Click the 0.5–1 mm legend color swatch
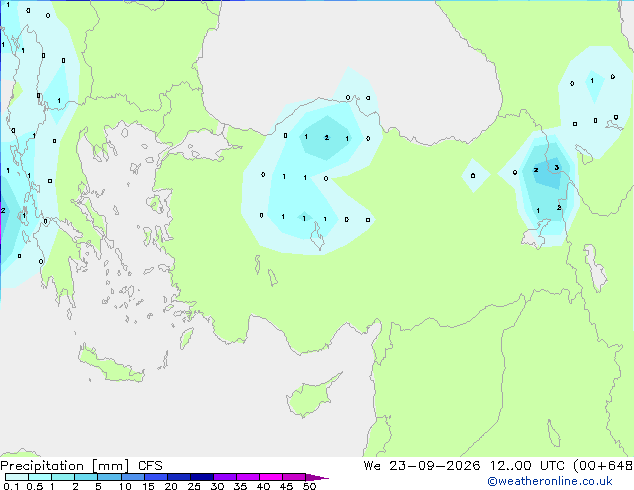 pos(40,477)
